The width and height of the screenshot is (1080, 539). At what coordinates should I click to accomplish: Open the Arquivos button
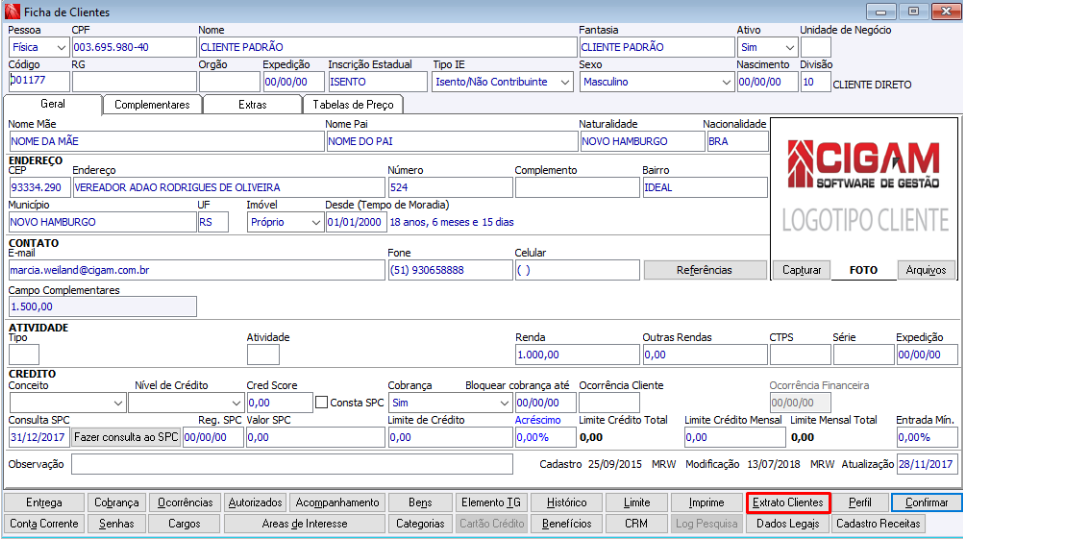(x=926, y=271)
